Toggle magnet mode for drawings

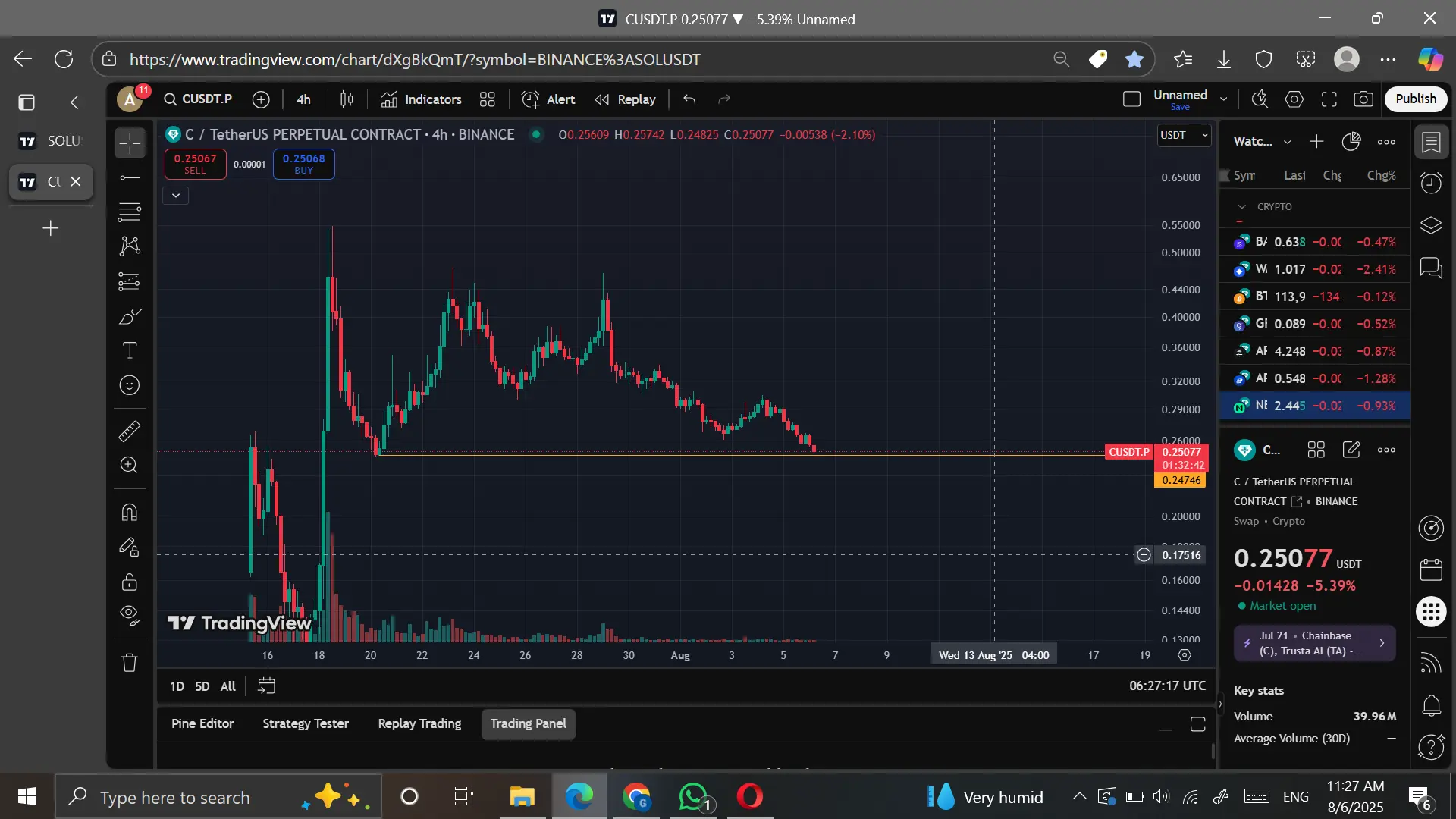(130, 513)
